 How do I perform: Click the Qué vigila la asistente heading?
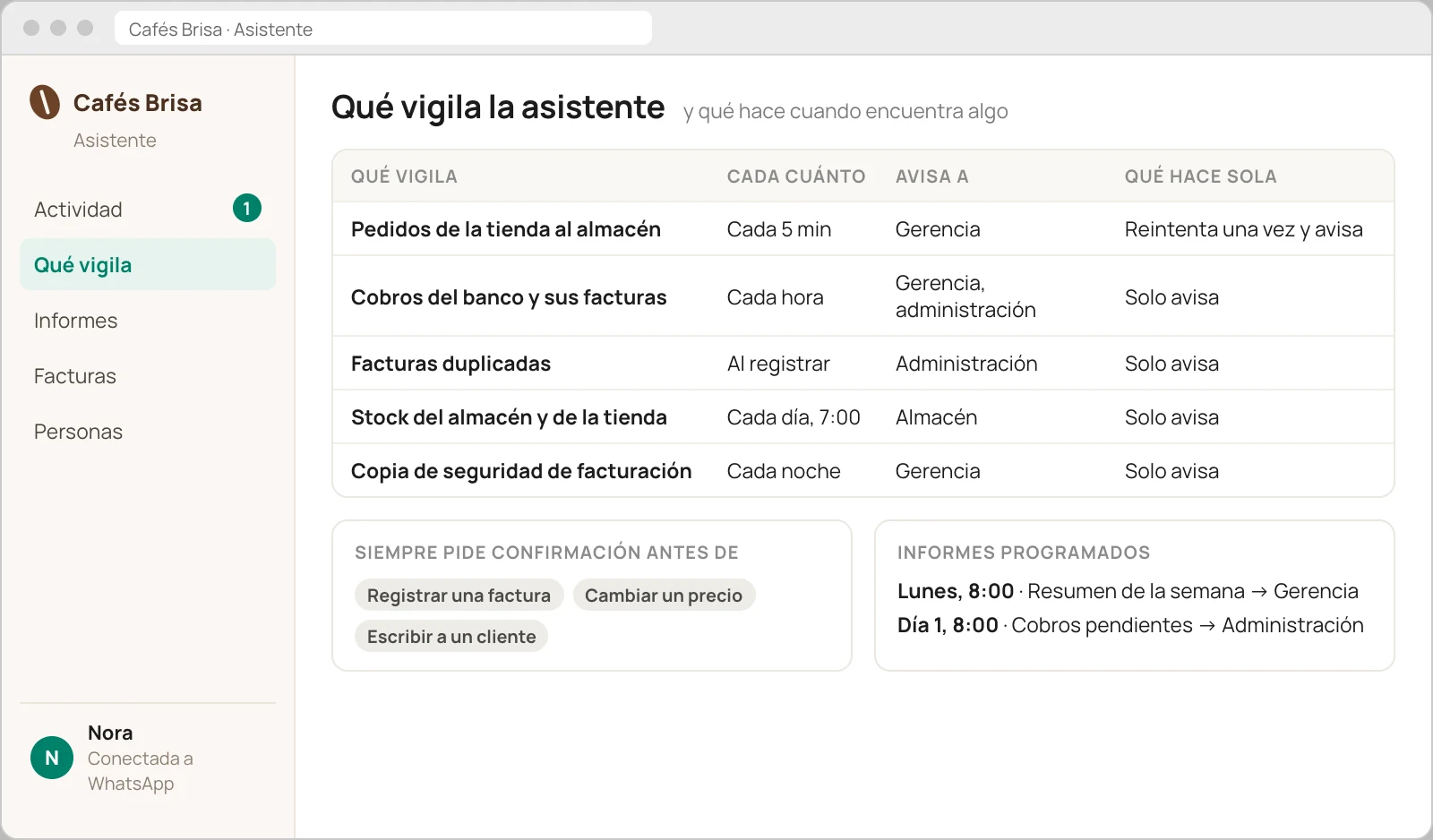pos(498,107)
